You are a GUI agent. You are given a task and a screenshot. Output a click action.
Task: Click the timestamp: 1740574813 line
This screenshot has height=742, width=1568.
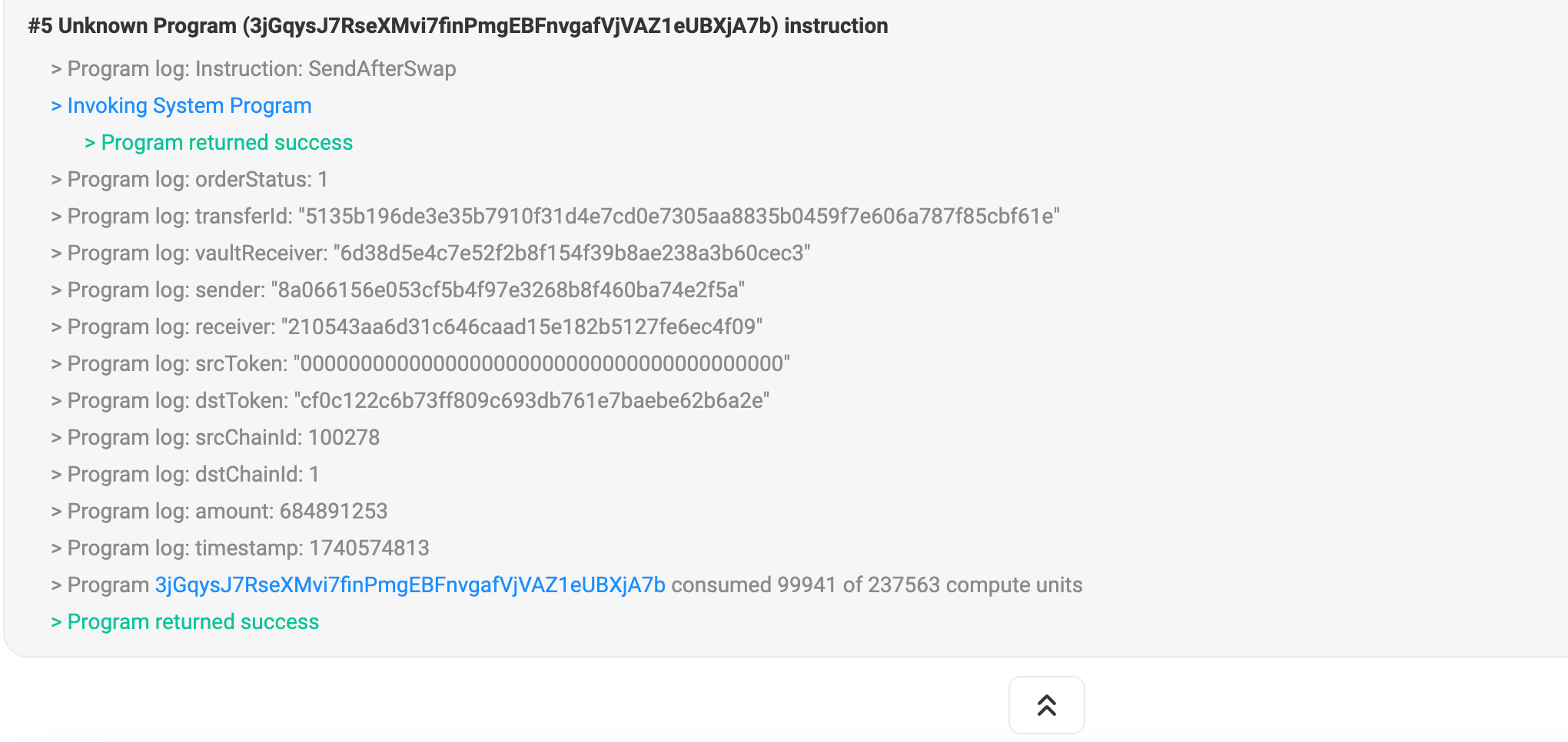240,548
